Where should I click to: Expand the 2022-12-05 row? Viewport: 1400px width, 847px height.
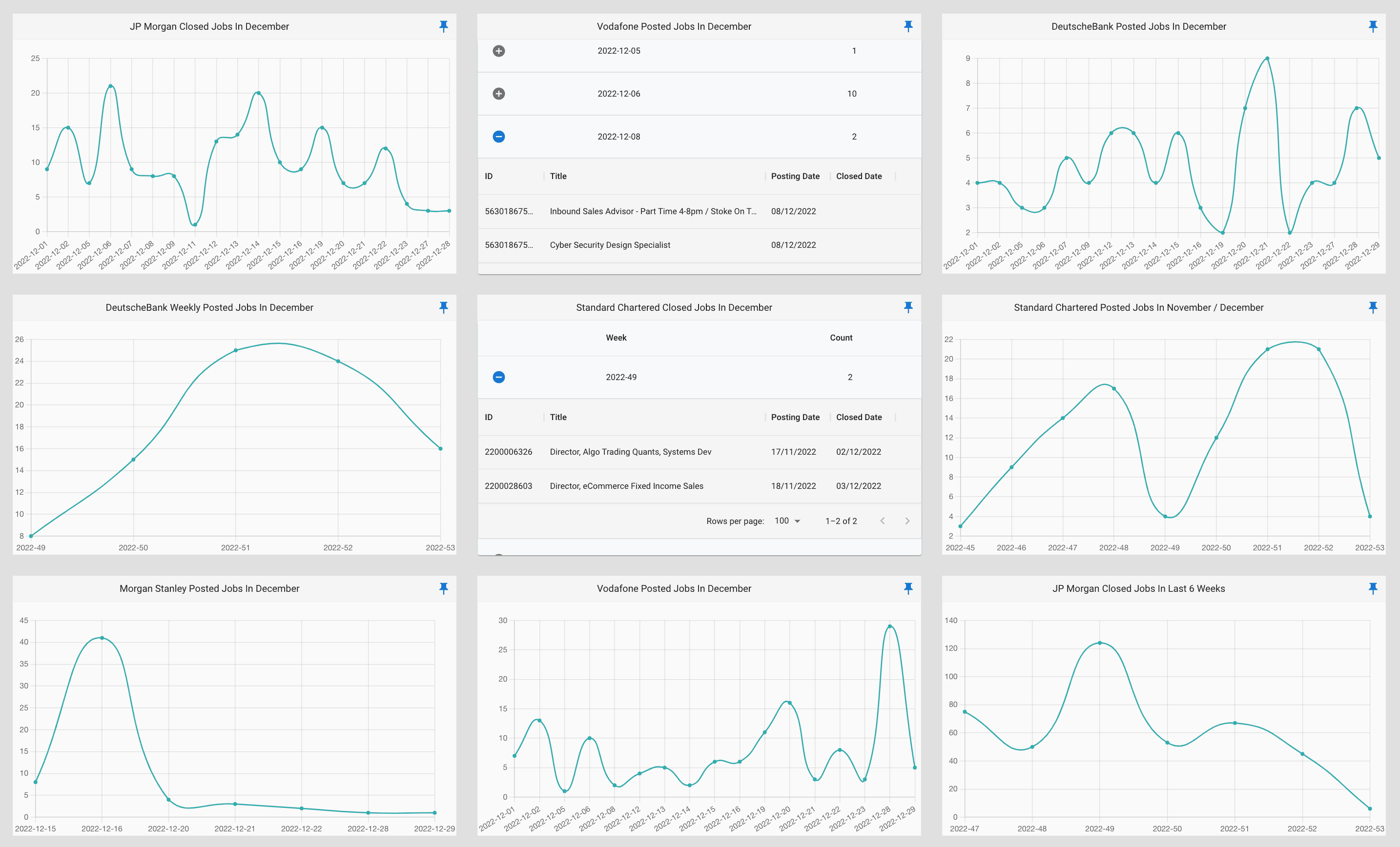coord(498,51)
